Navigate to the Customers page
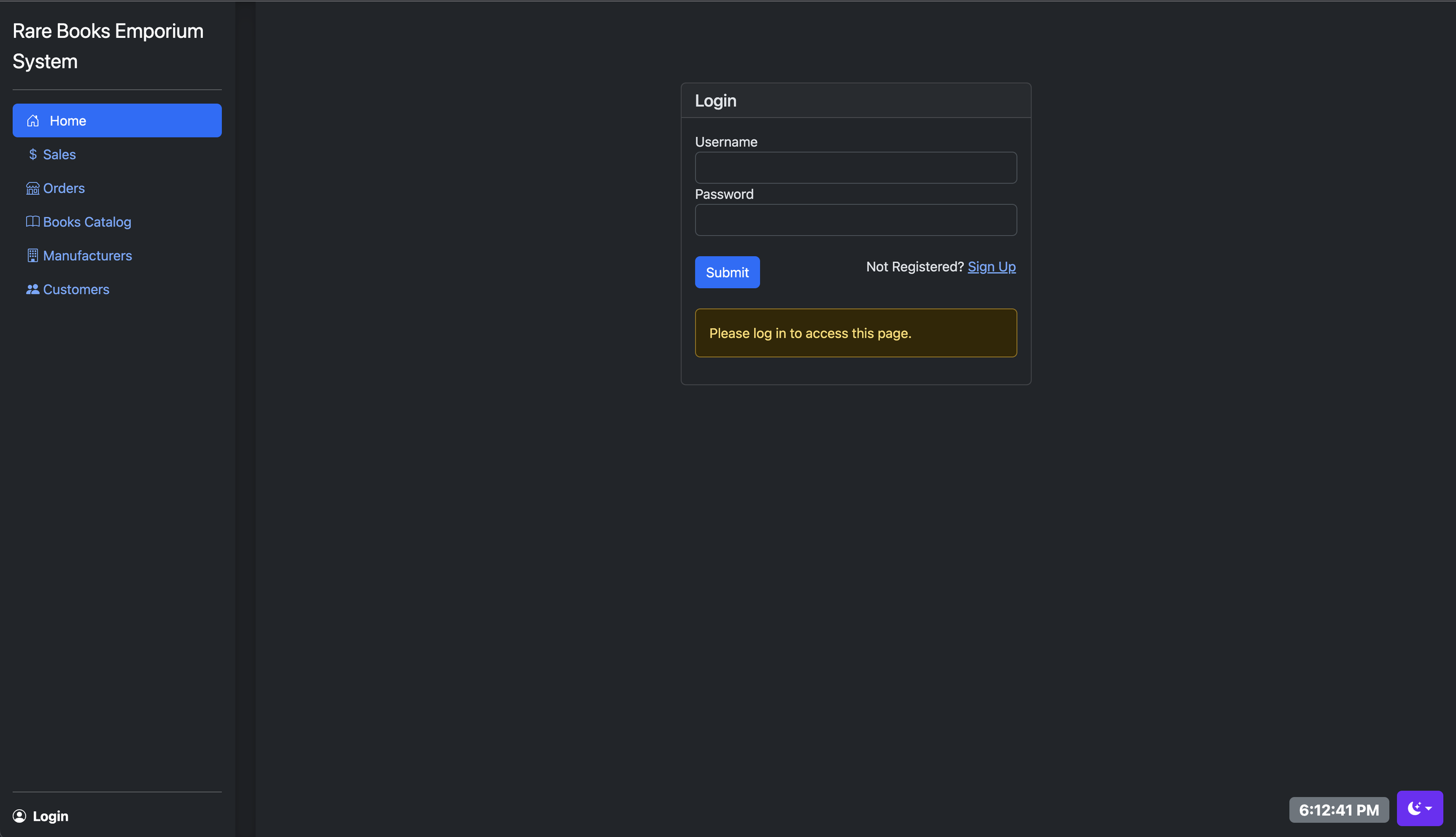 [x=76, y=289]
